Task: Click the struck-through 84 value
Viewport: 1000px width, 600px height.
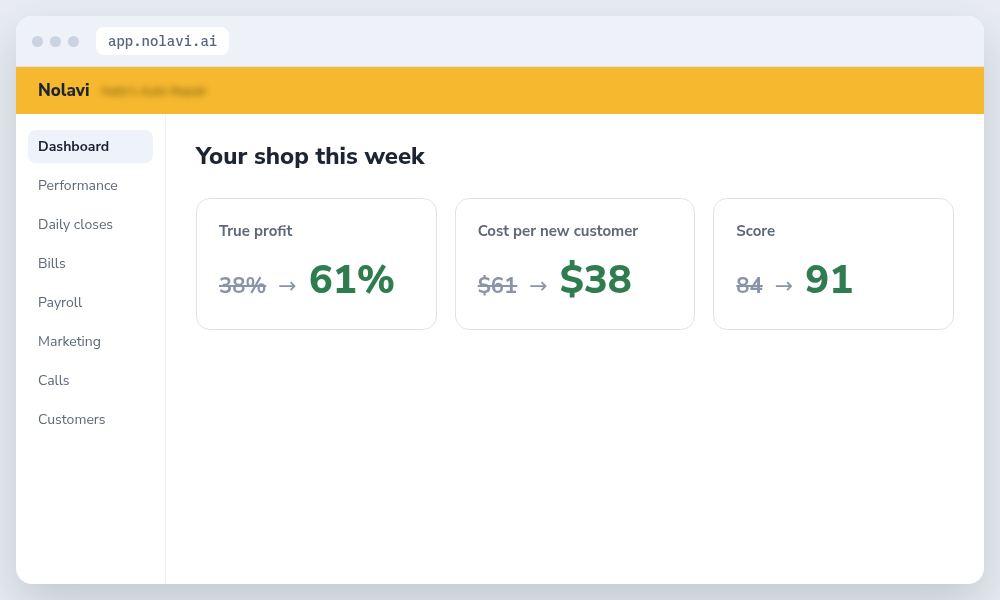Action: (749, 285)
